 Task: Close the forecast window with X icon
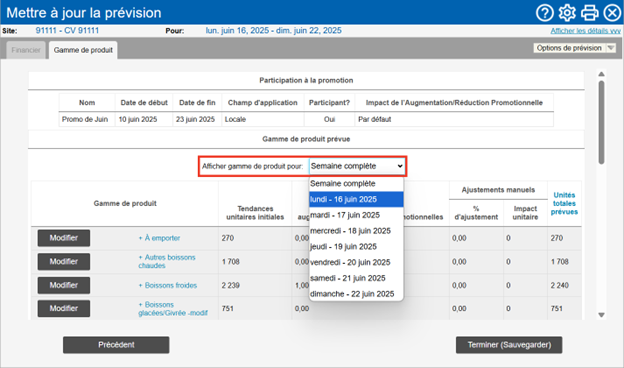click(612, 13)
